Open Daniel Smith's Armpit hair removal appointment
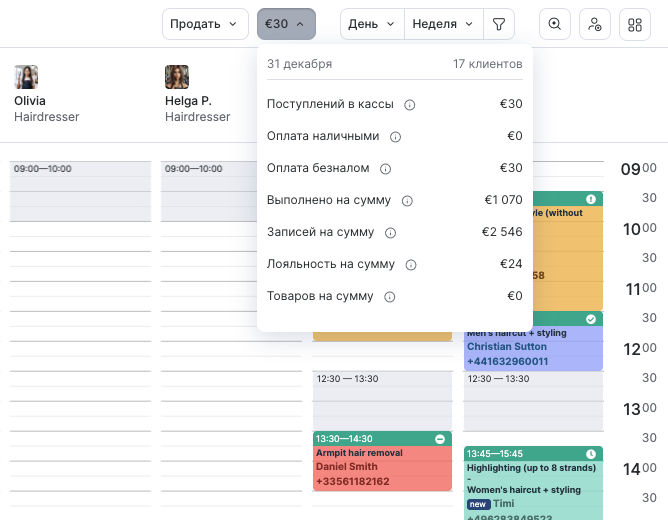Image resolution: width=668 pixels, height=520 pixels. click(382, 467)
